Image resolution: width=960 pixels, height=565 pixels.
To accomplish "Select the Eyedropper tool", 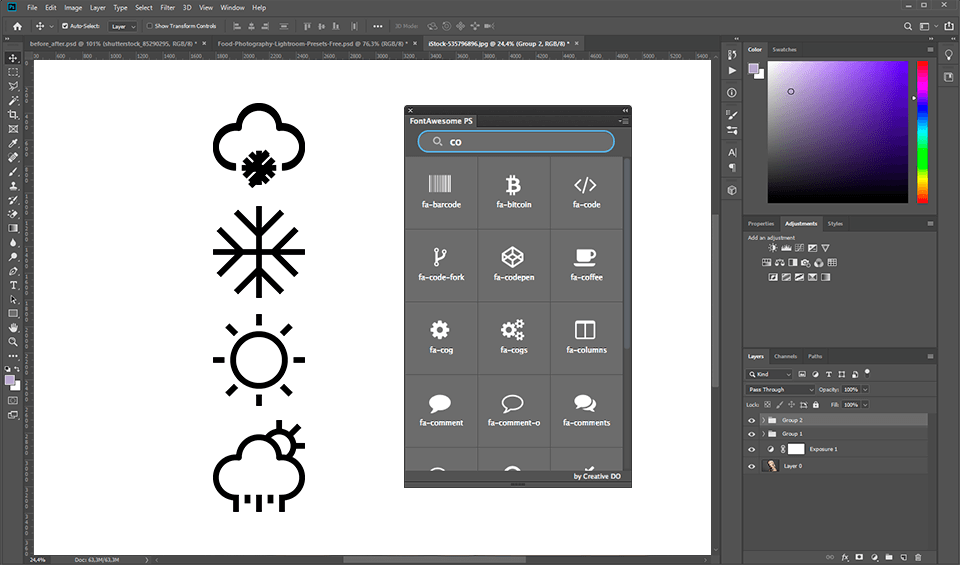I will (x=13, y=143).
